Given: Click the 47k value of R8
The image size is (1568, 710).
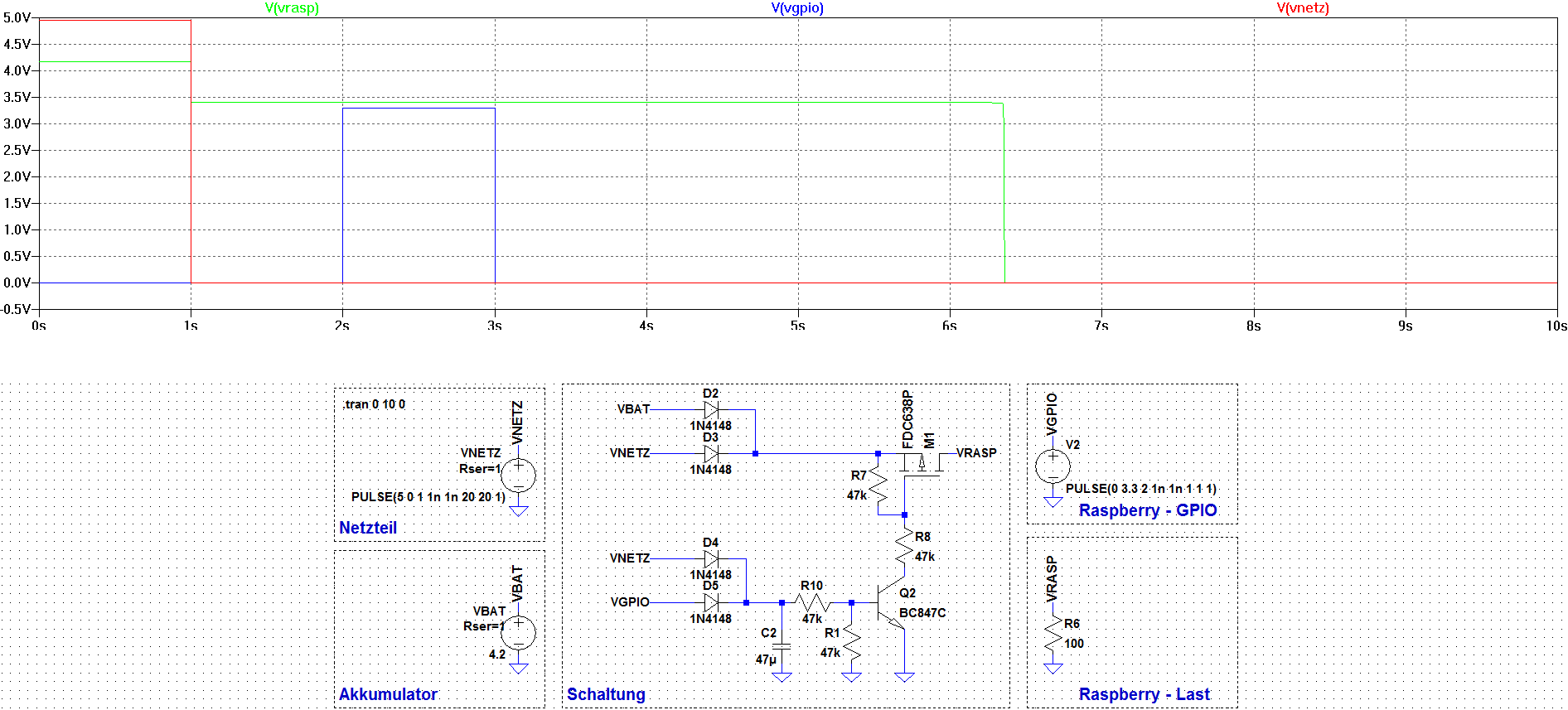Looking at the screenshot, I should coord(925,557).
